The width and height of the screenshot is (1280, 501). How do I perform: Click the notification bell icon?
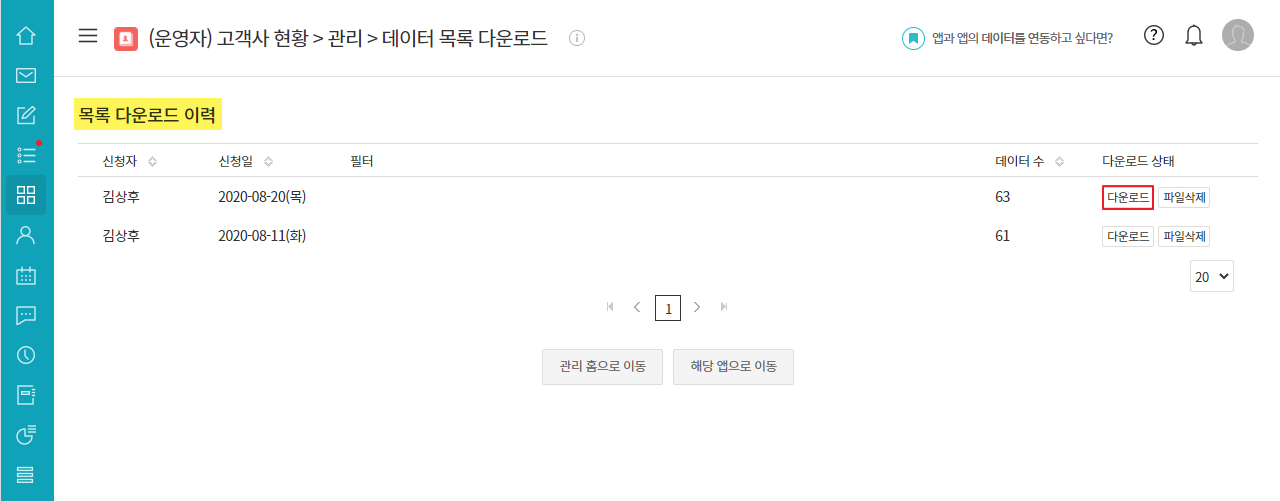[x=1193, y=36]
